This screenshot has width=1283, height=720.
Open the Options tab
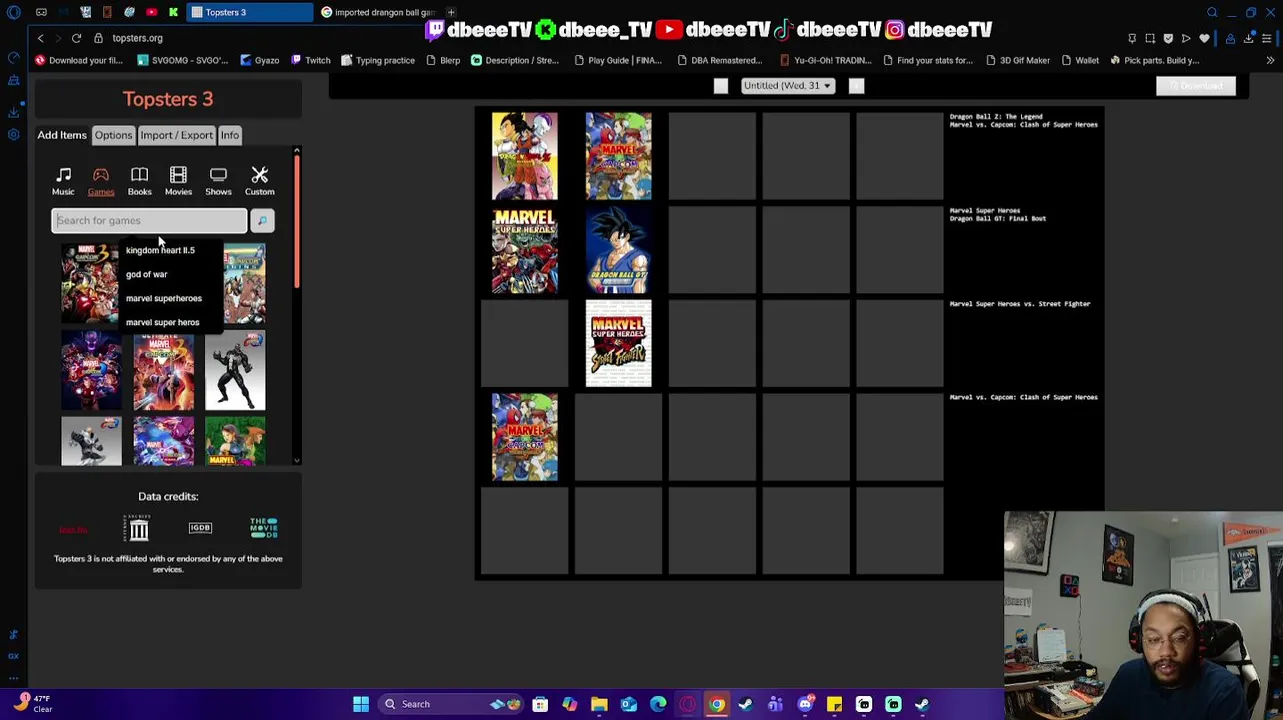tap(113, 135)
